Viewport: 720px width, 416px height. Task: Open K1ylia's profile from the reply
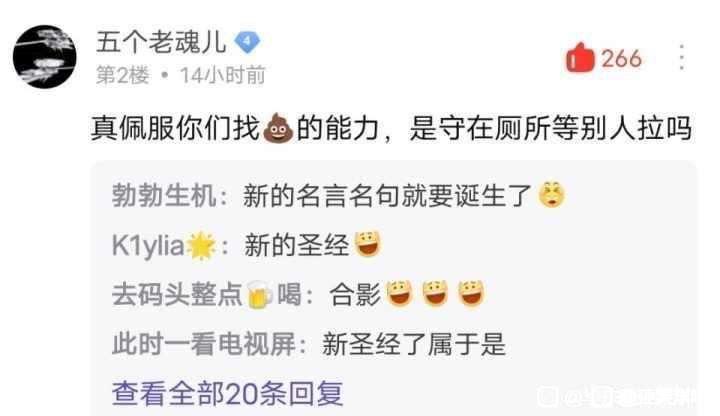click(x=148, y=245)
